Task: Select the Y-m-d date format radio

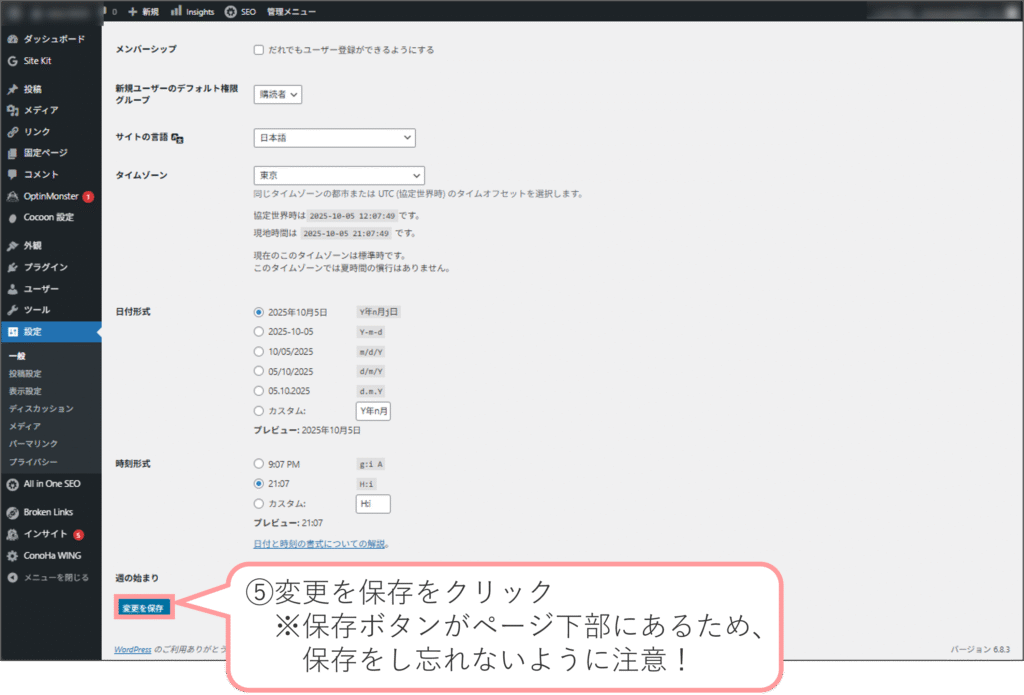Action: click(259, 331)
